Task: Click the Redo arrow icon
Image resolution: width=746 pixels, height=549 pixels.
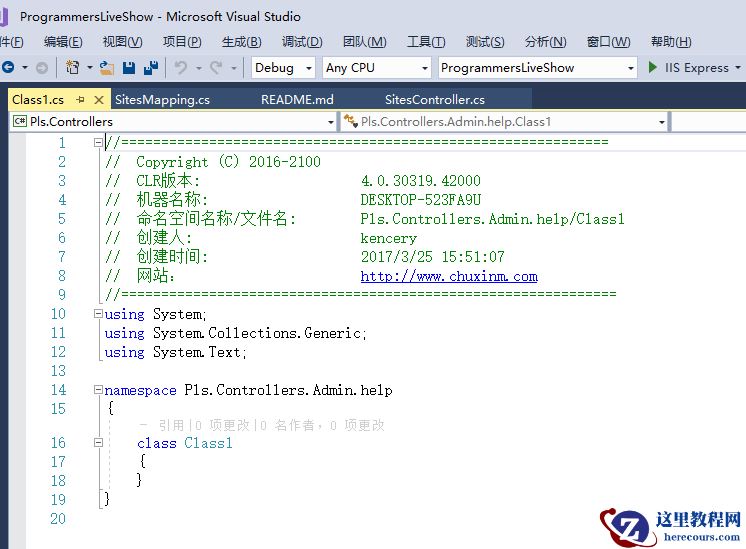Action: point(216,68)
